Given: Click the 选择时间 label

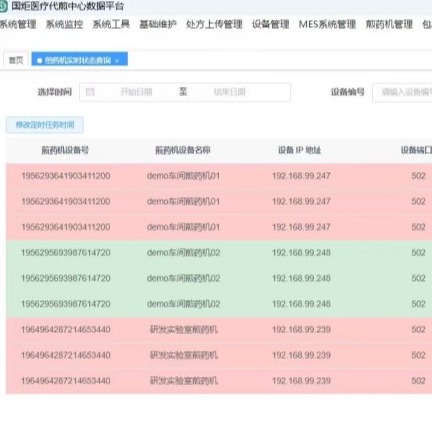Looking at the screenshot, I should tap(55, 92).
